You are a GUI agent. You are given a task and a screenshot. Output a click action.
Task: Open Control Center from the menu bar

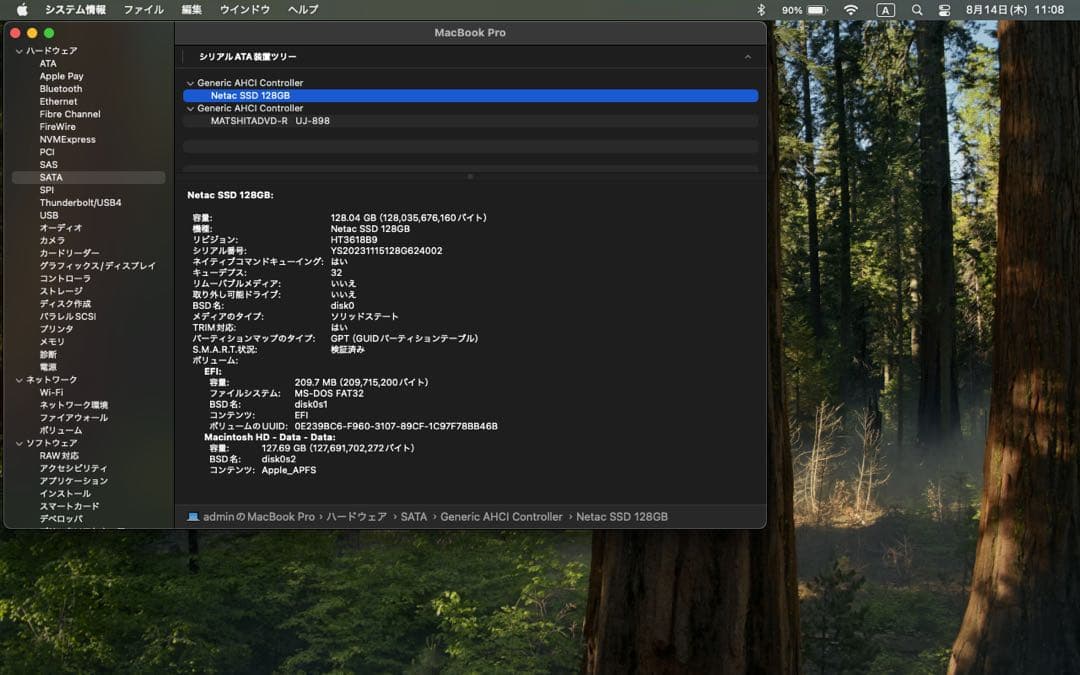(944, 9)
